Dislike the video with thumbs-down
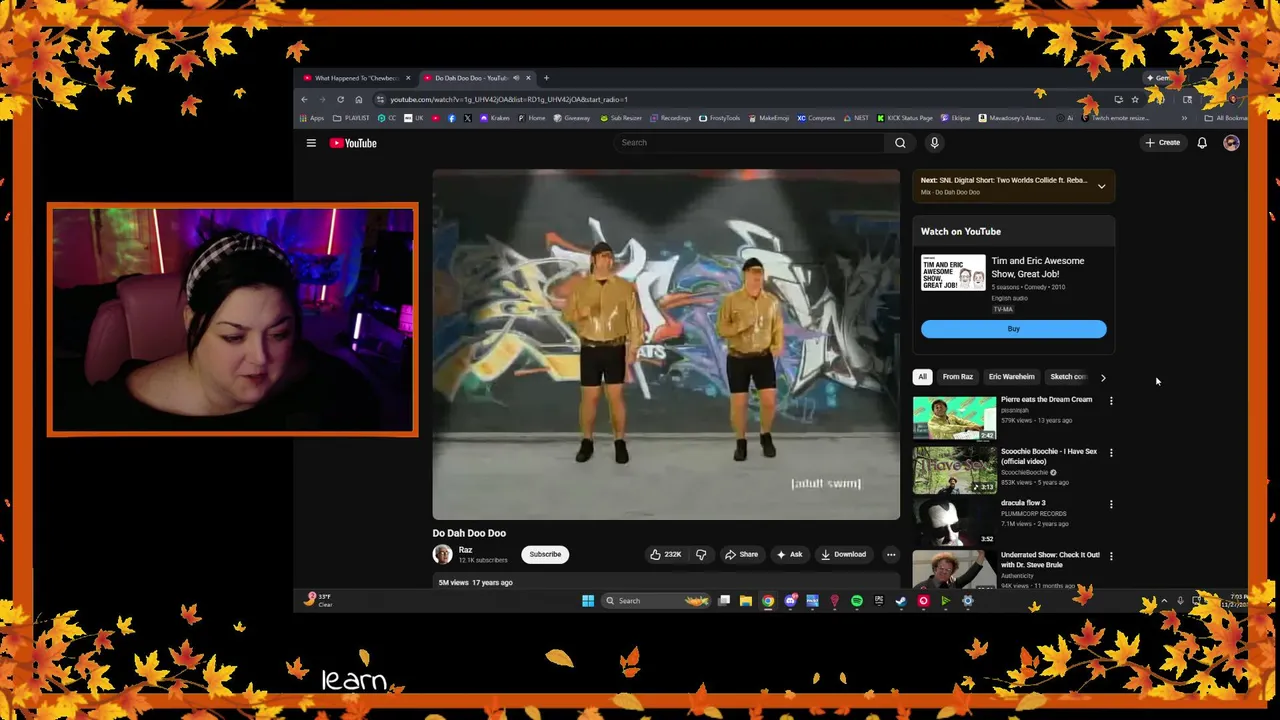This screenshot has height=720, width=1280. [x=701, y=554]
